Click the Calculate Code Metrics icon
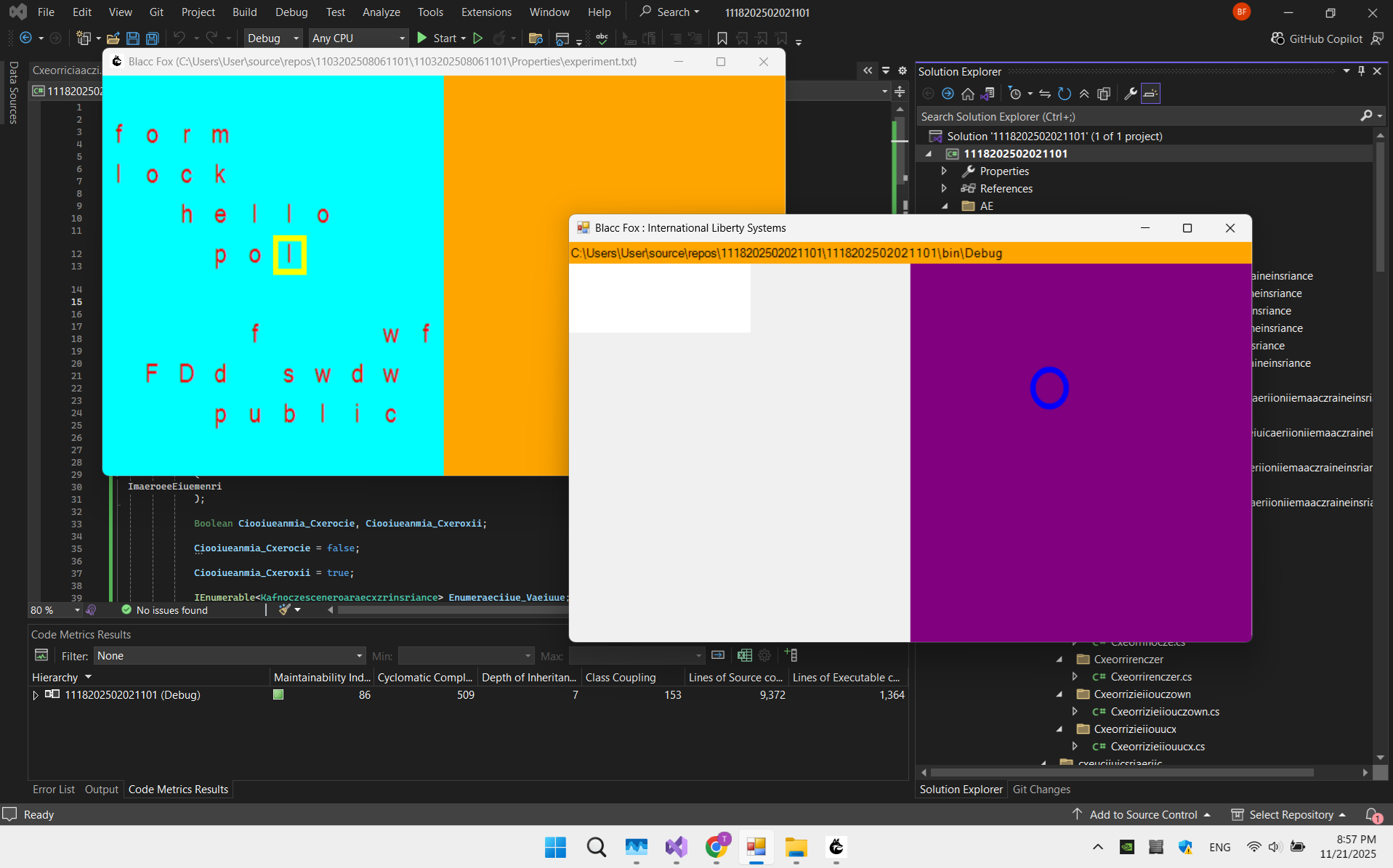 [41, 655]
